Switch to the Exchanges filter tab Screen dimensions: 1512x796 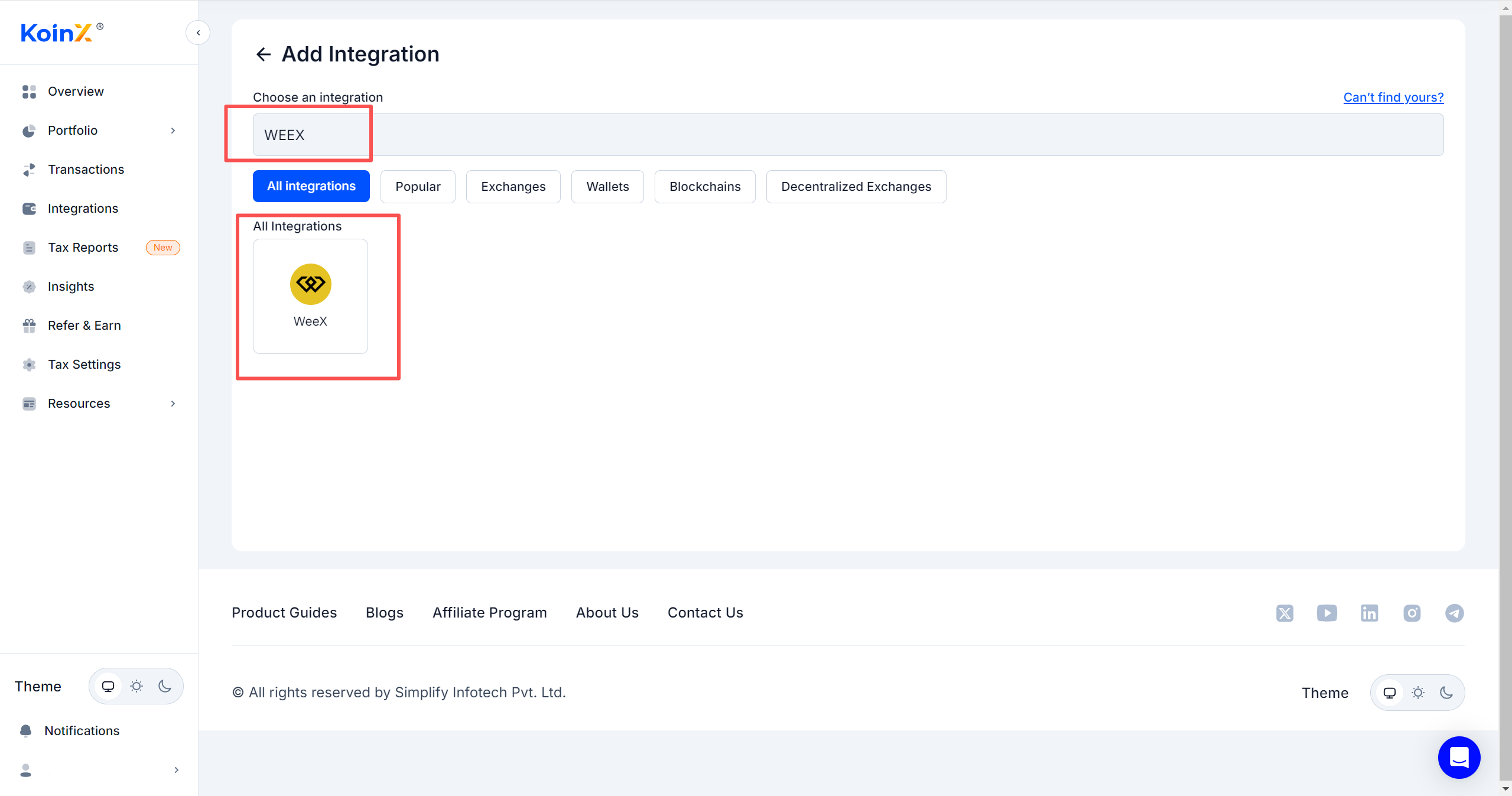coord(513,186)
